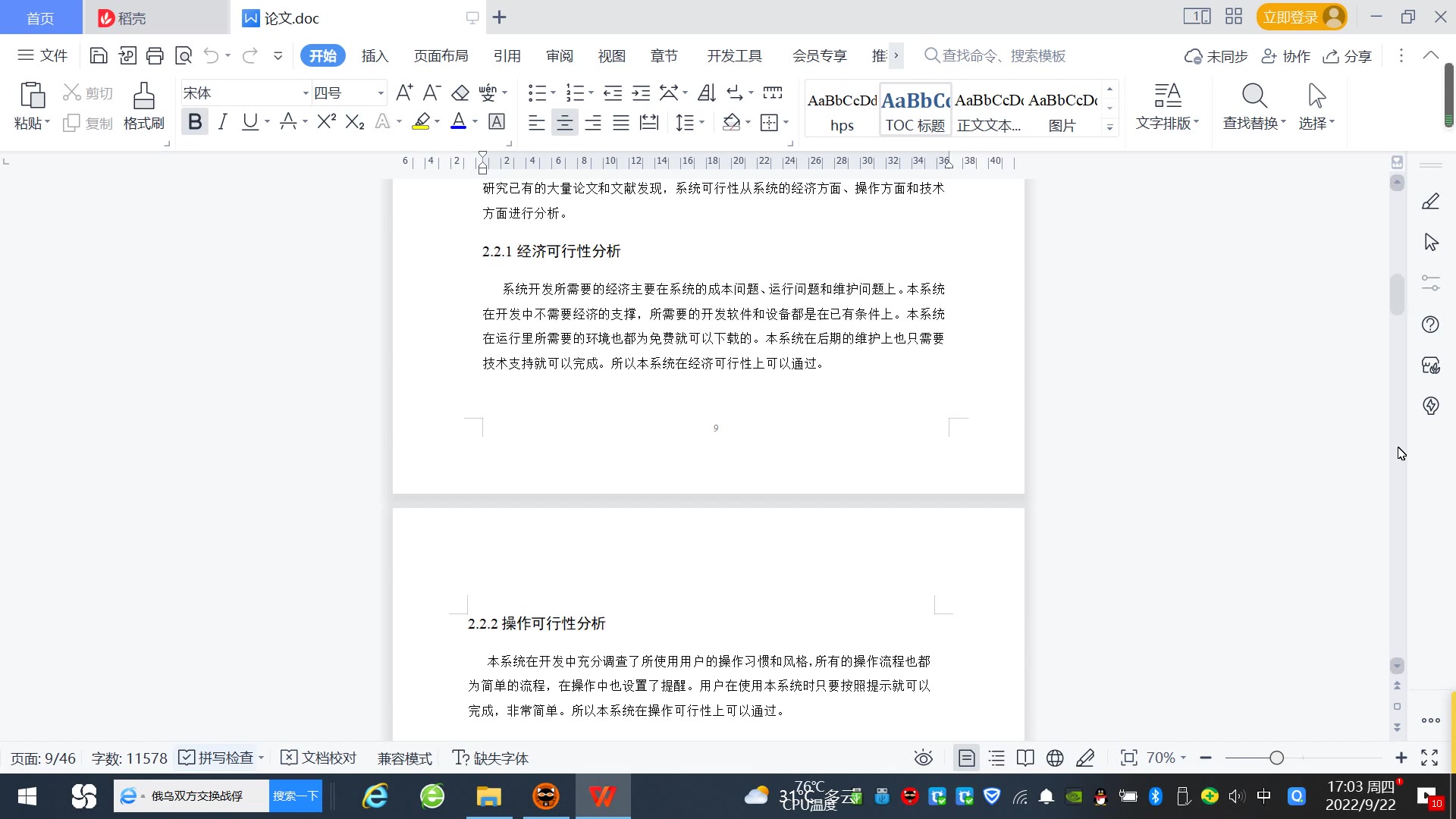1456x819 pixels.
Task: Open the pen annotation sidebar icon
Action: (1430, 202)
